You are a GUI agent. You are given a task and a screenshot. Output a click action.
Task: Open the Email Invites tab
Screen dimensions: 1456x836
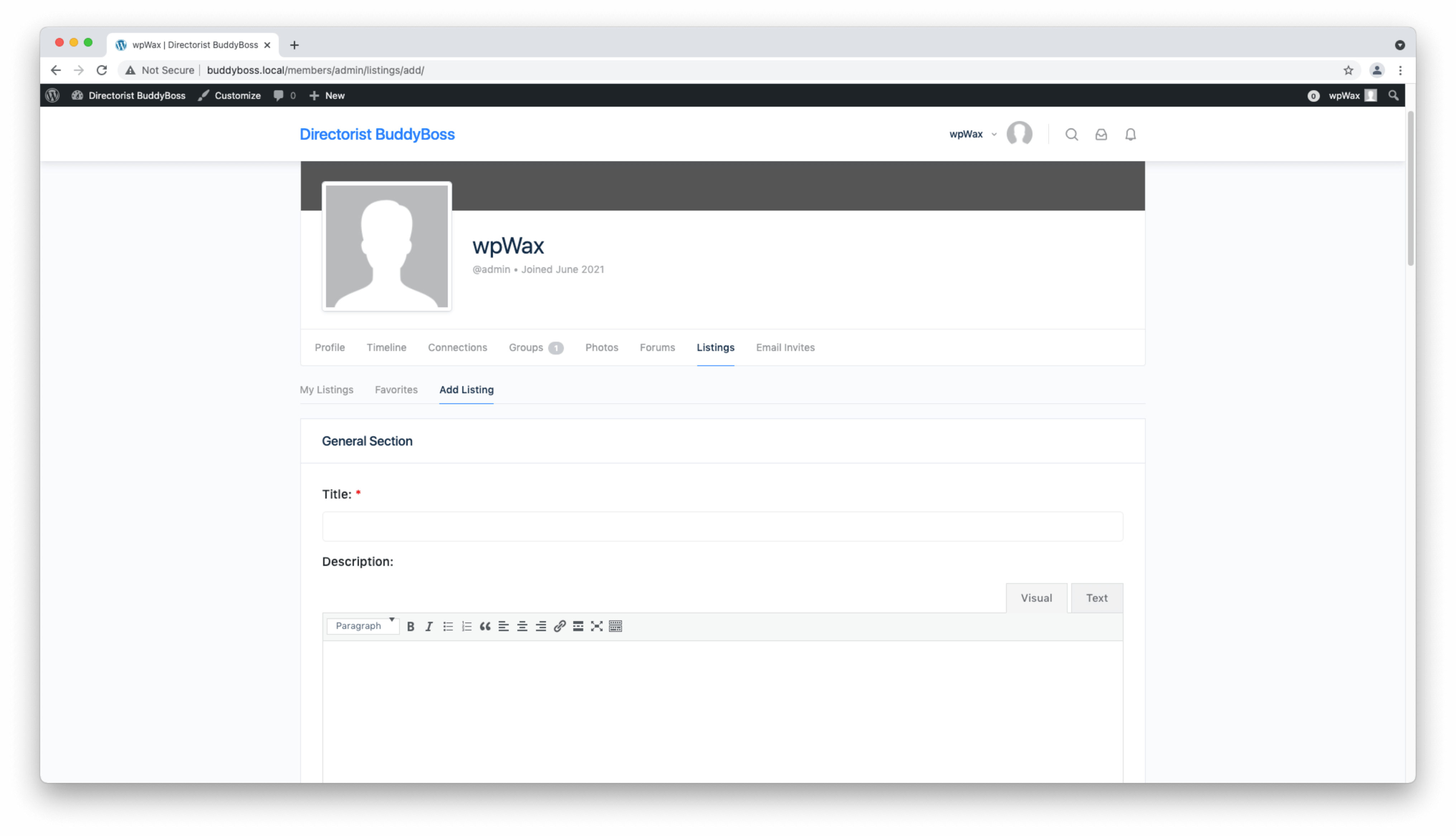[x=785, y=347]
